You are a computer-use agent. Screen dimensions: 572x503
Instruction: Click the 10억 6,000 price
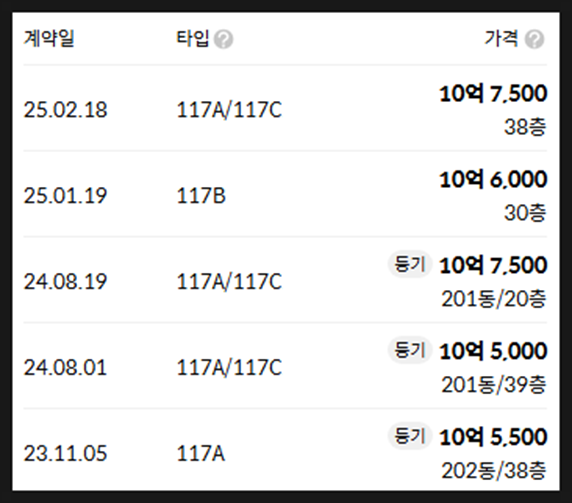tap(493, 179)
